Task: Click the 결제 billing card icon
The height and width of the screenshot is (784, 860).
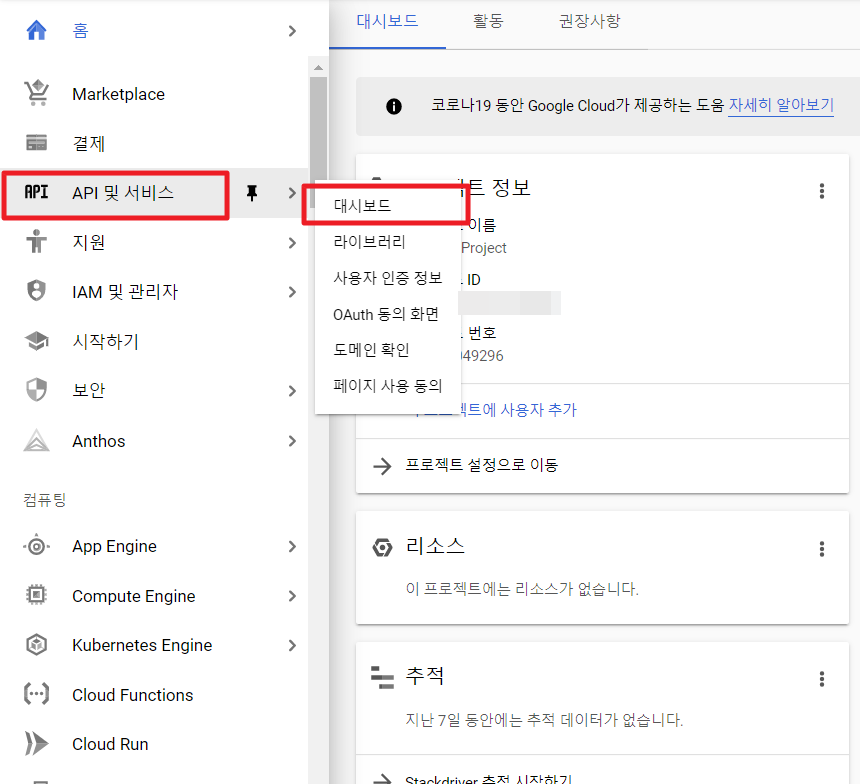Action: (x=37, y=144)
